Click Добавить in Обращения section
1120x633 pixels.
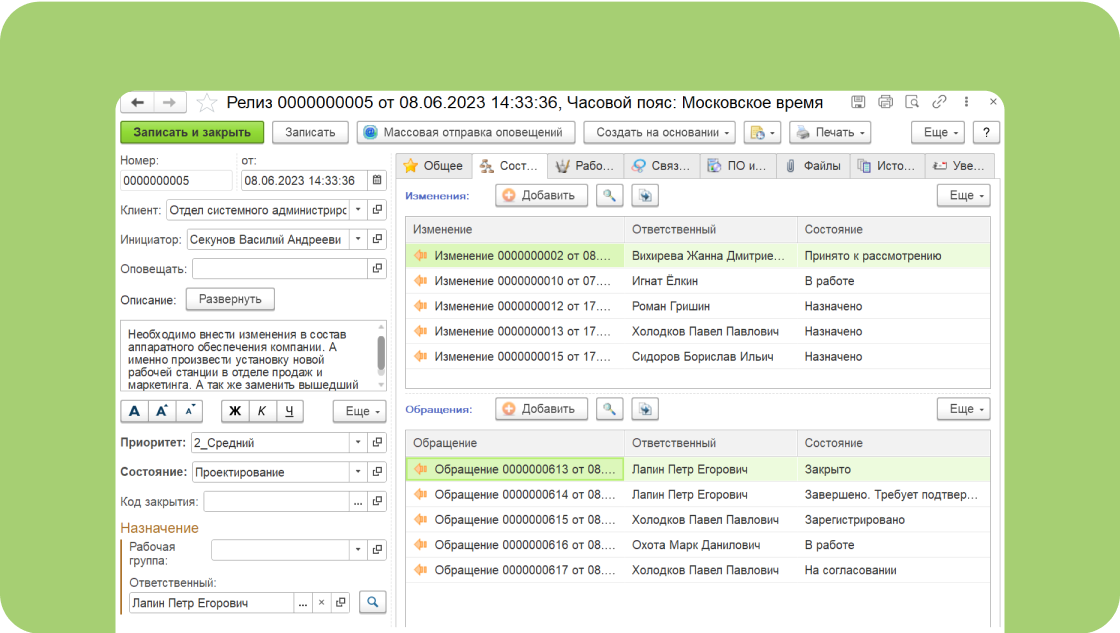[541, 409]
